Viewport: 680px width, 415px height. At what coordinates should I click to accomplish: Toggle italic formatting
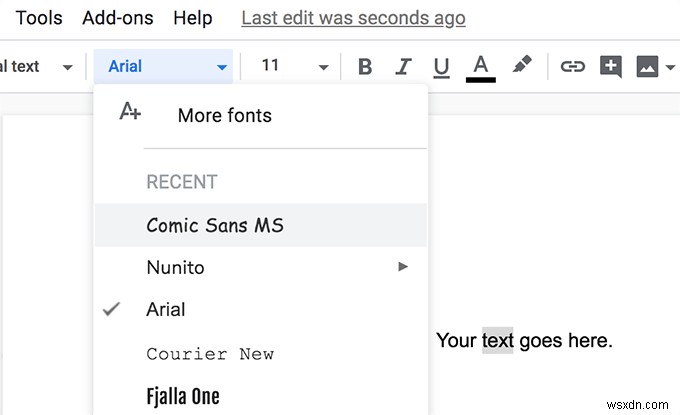pos(403,67)
